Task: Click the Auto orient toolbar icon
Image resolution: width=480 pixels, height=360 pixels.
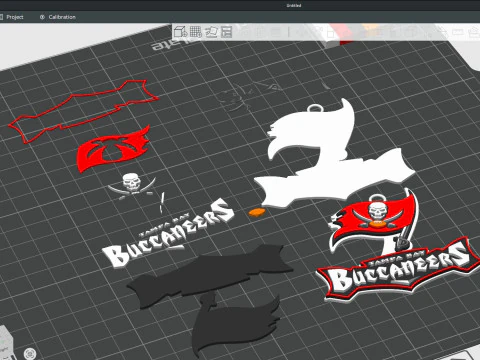Action: pyautogui.click(x=211, y=32)
